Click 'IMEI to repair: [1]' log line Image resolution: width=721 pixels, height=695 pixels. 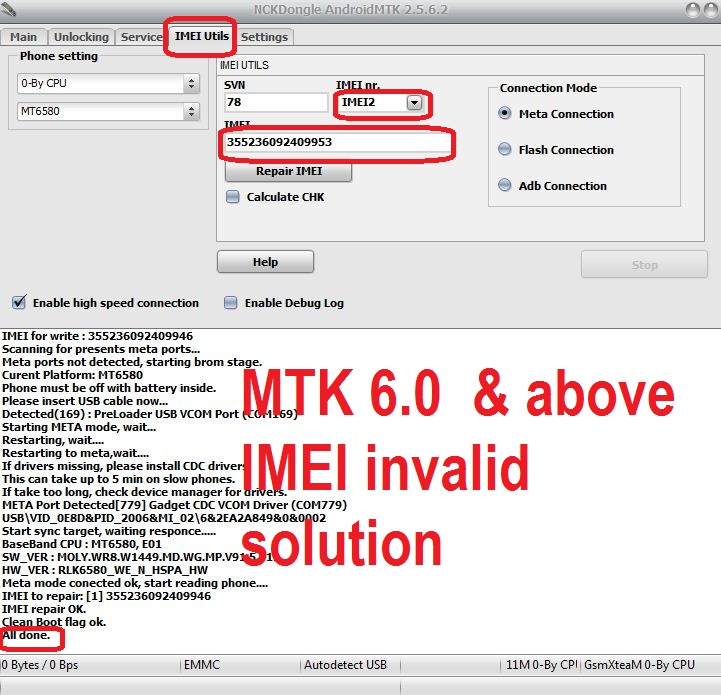click(x=107, y=596)
